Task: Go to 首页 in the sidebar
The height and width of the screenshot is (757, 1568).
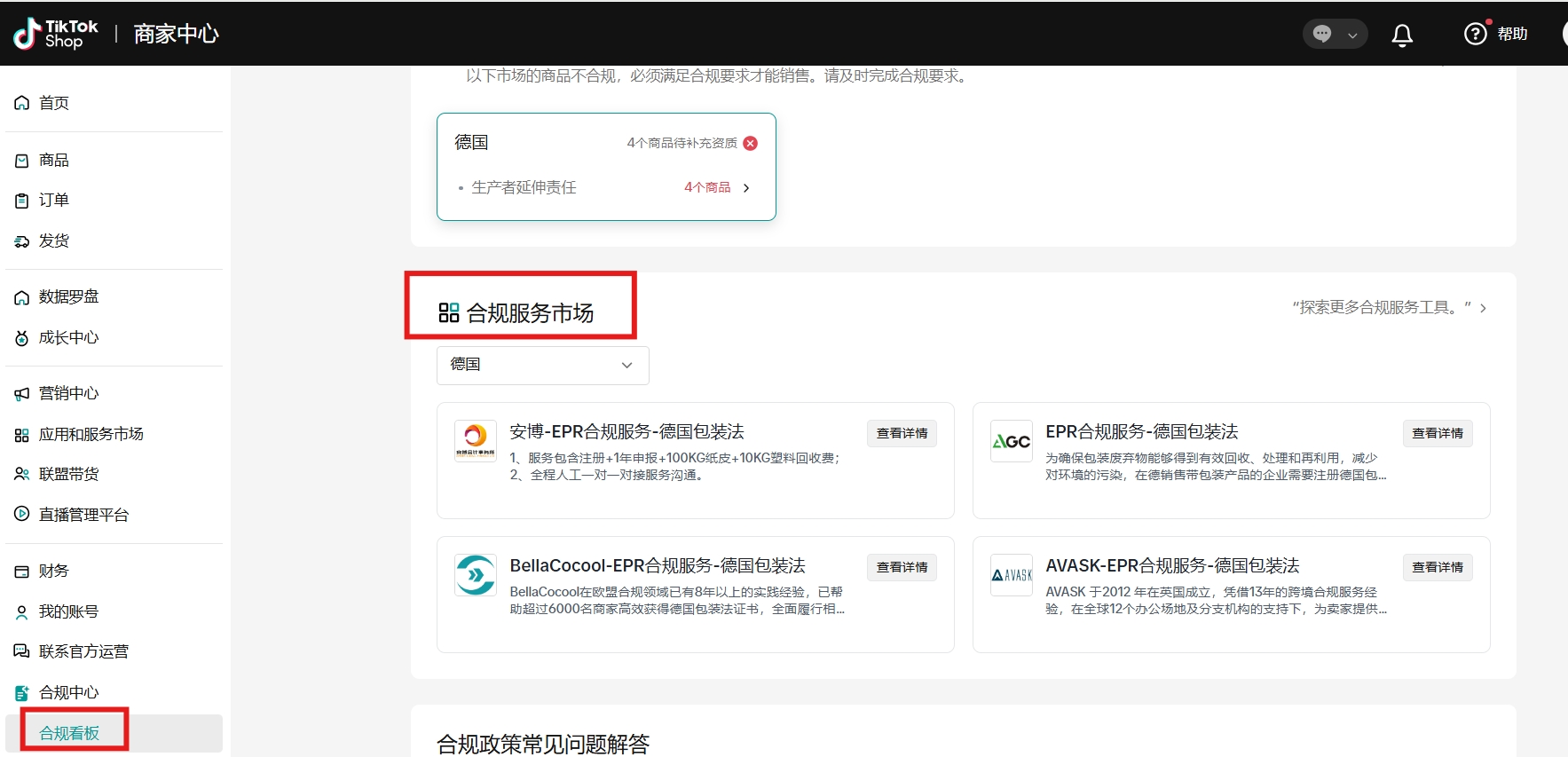Action: pos(54,103)
